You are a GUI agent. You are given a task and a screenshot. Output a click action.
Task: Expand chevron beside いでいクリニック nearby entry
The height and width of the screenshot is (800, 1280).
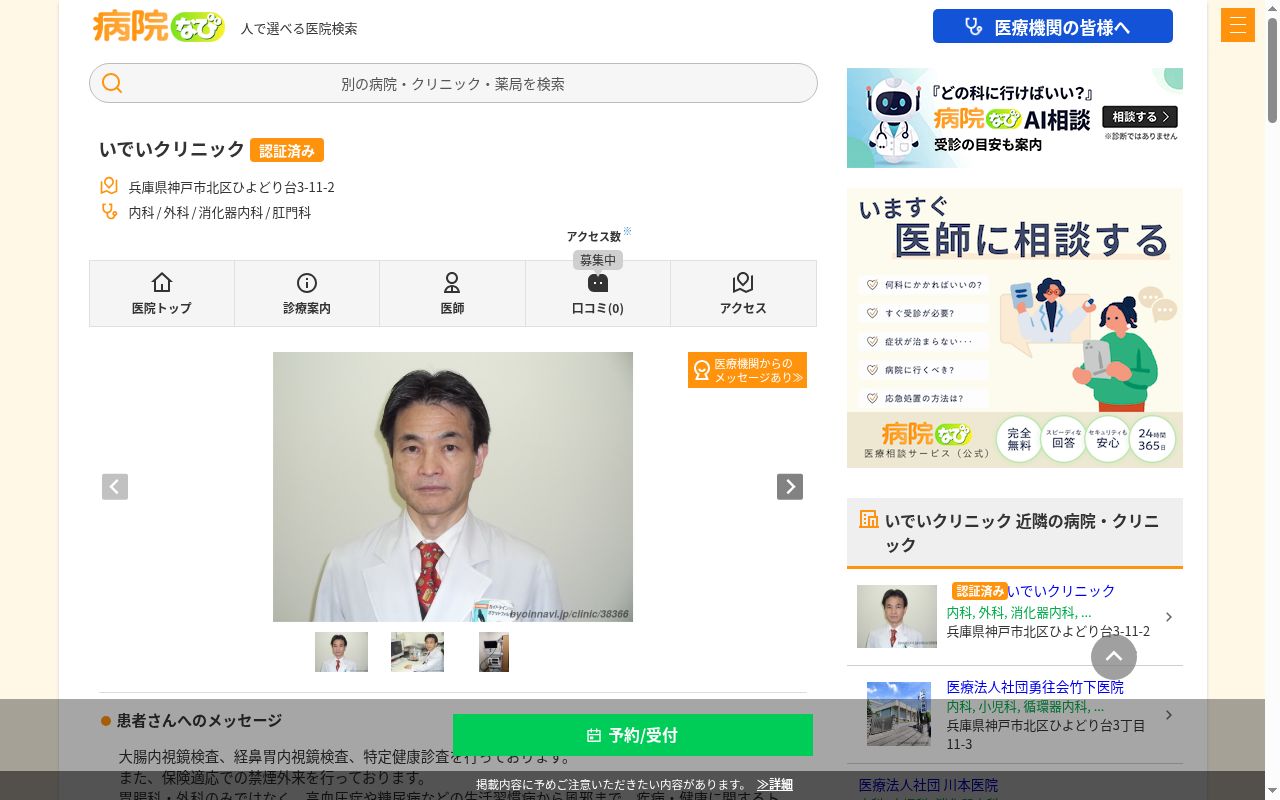1169,617
